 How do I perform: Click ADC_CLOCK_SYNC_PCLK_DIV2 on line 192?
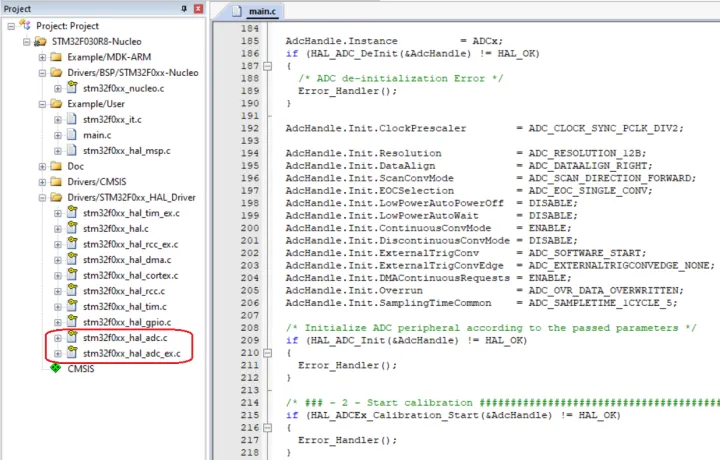pyautogui.click(x=603, y=129)
